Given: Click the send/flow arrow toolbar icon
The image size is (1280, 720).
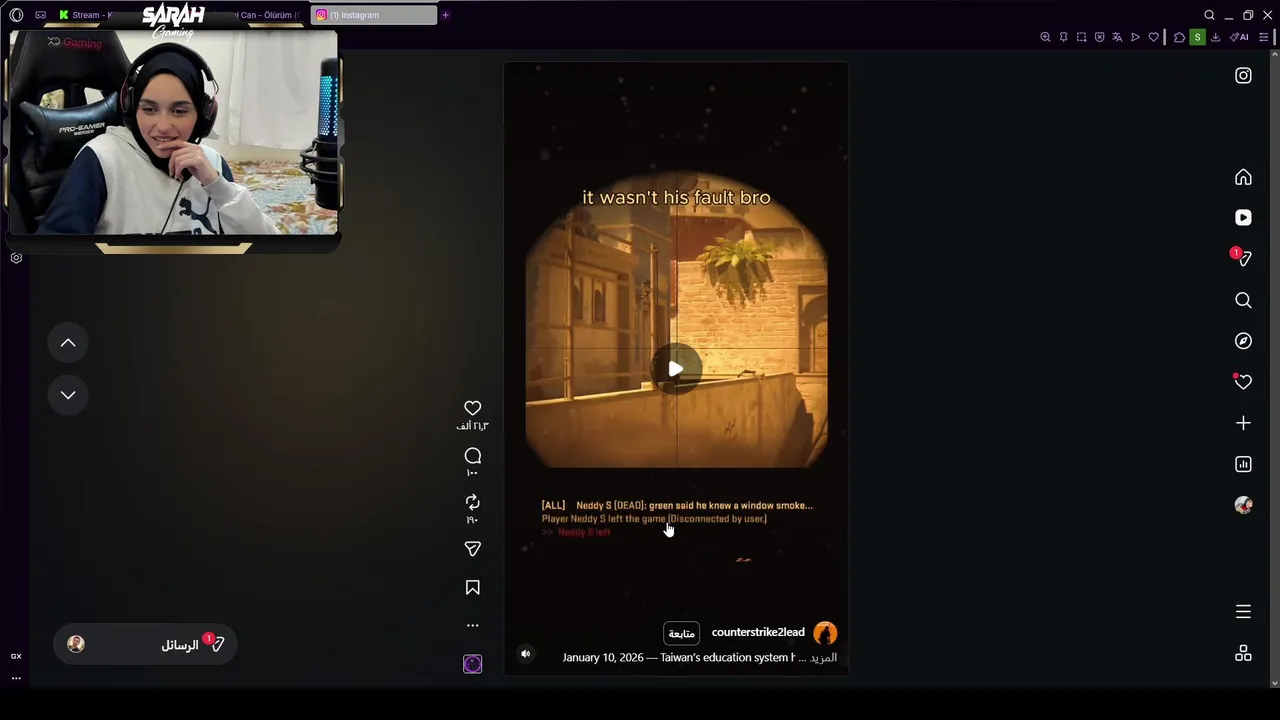Looking at the screenshot, I should [1135, 37].
